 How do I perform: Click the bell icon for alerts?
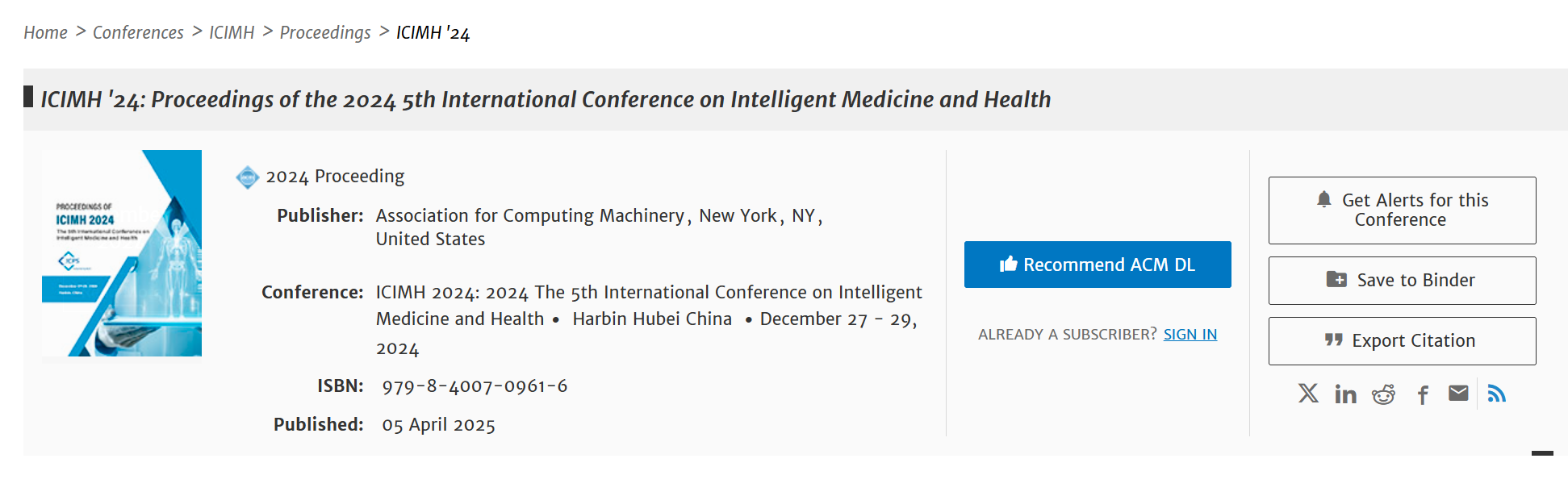[x=1323, y=199]
